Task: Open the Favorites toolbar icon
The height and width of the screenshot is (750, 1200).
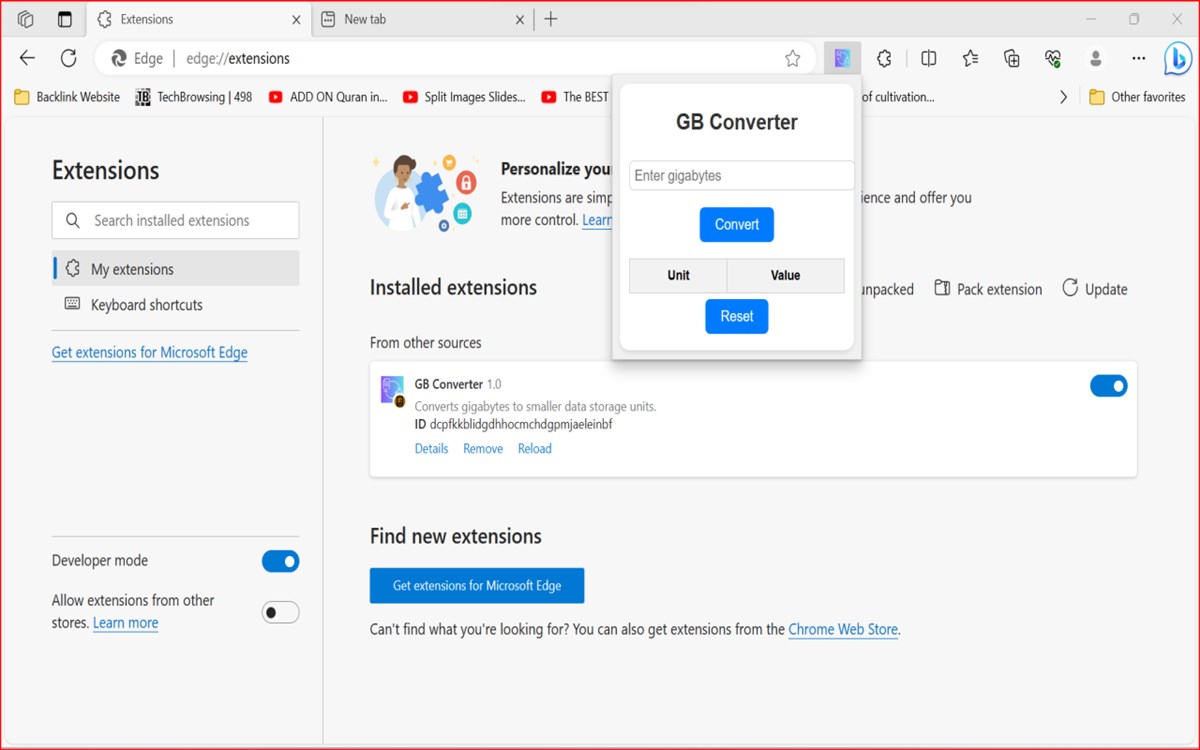Action: [x=970, y=58]
